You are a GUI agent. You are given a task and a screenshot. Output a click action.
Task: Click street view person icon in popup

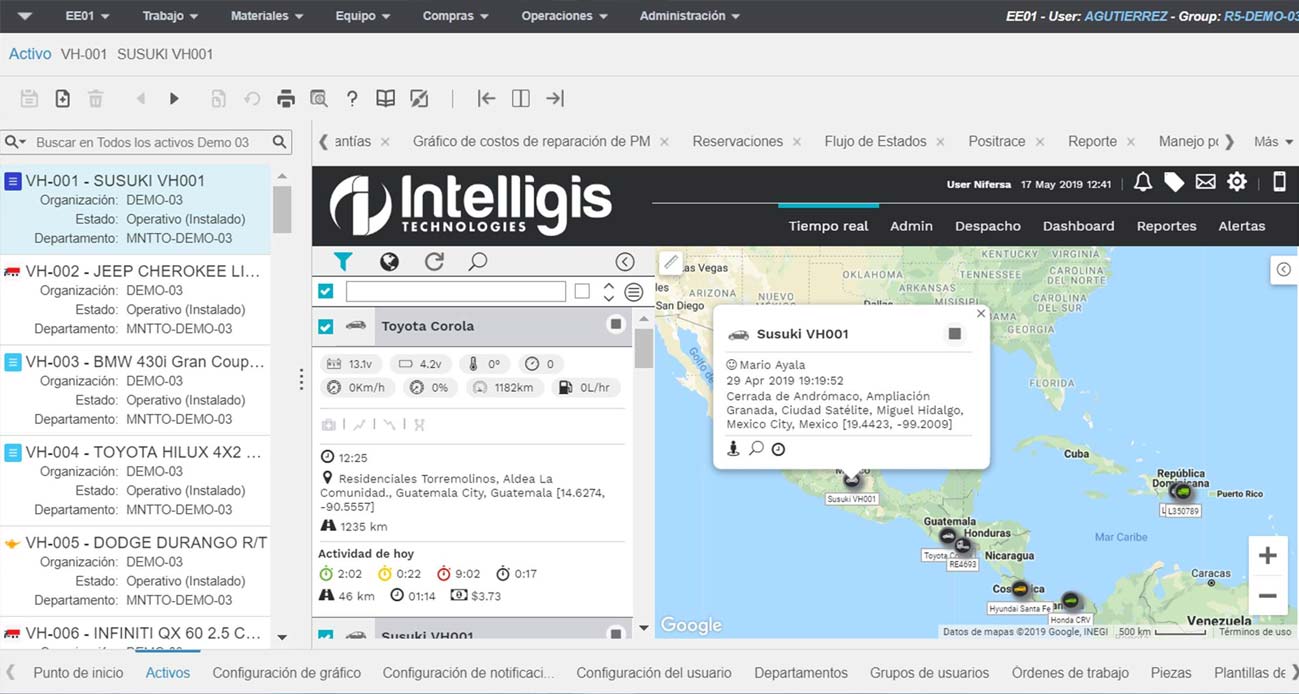click(733, 449)
